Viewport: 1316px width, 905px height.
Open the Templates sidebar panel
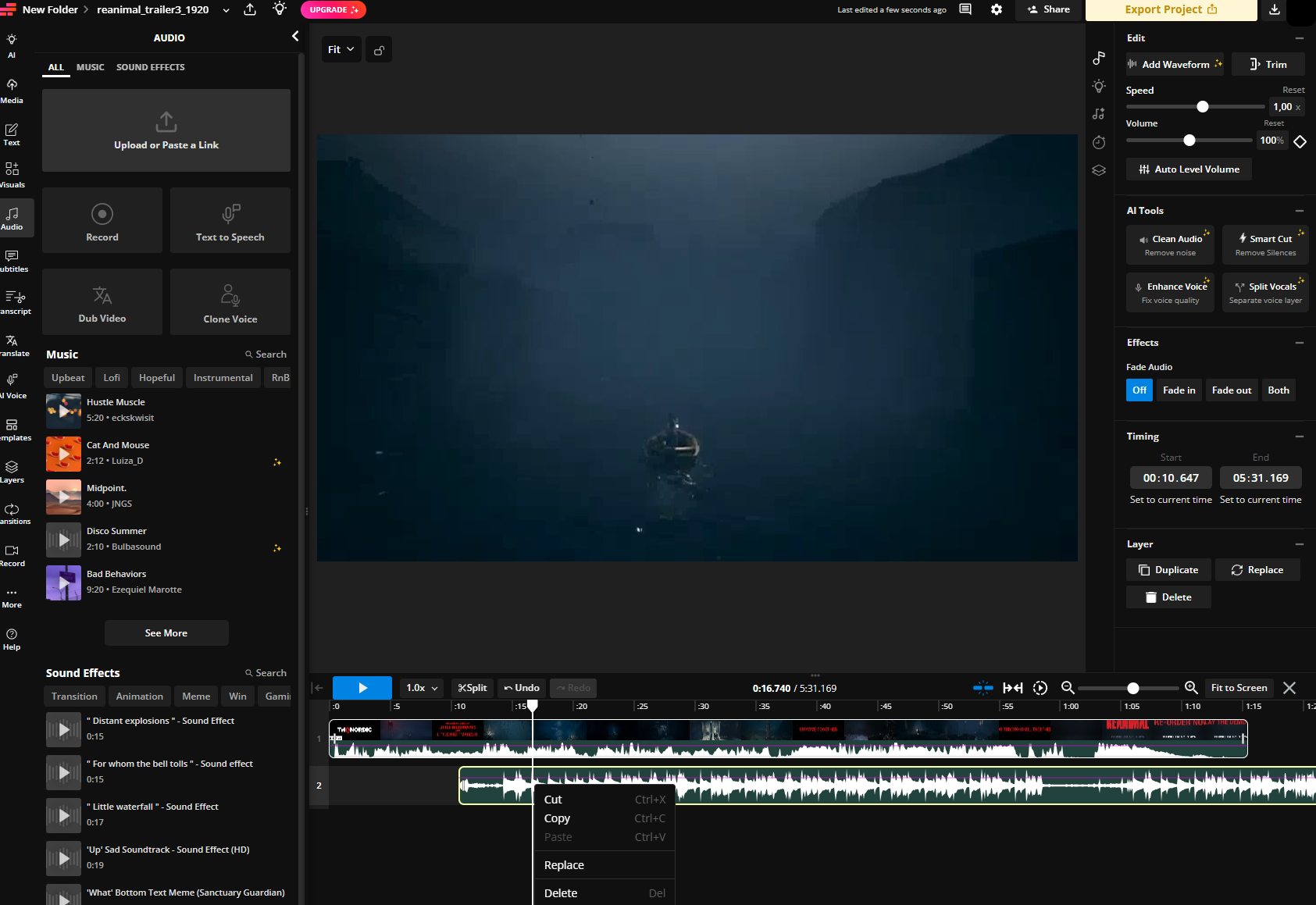click(12, 429)
